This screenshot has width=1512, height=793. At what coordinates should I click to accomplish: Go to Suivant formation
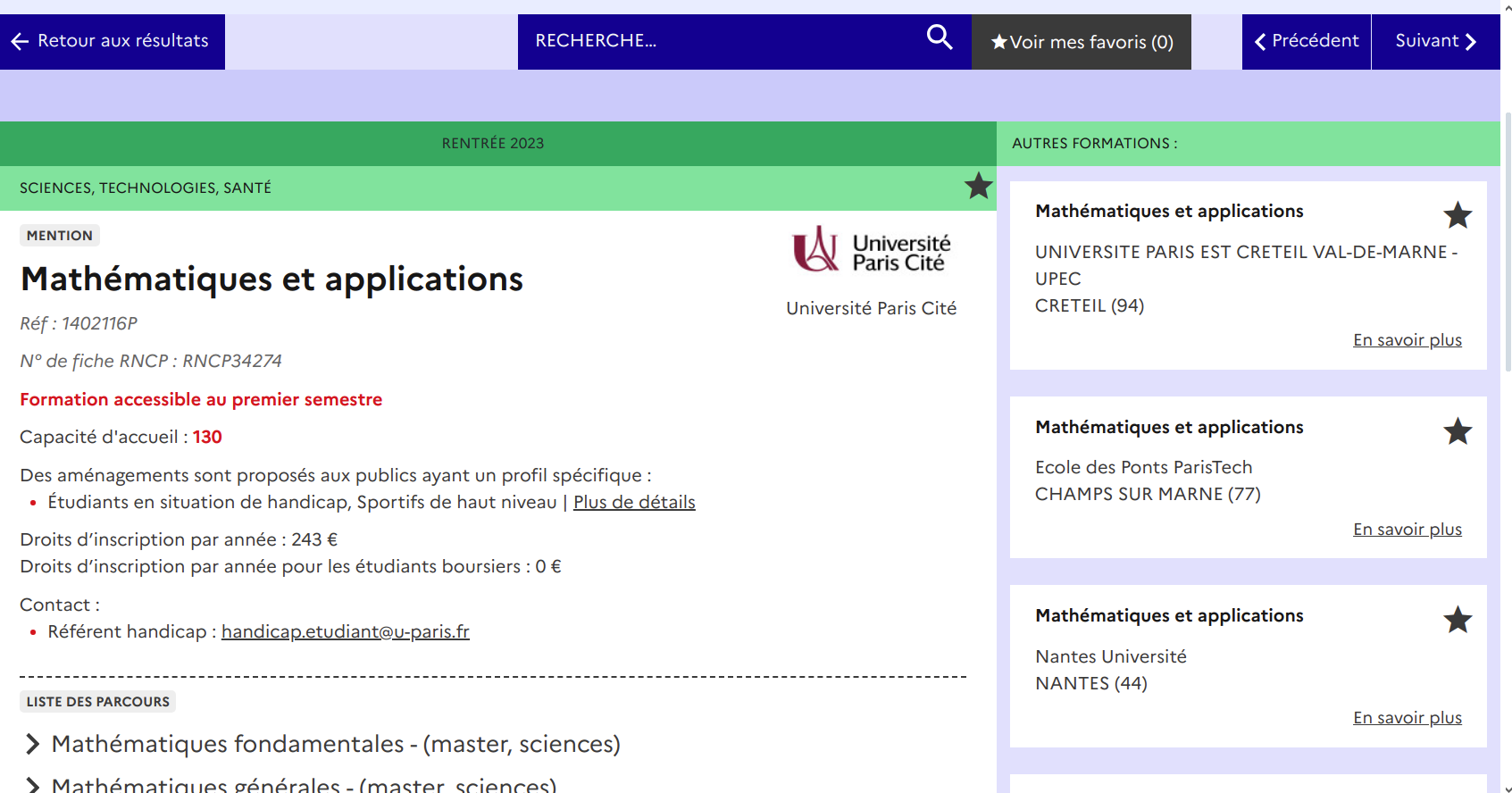point(1436,41)
